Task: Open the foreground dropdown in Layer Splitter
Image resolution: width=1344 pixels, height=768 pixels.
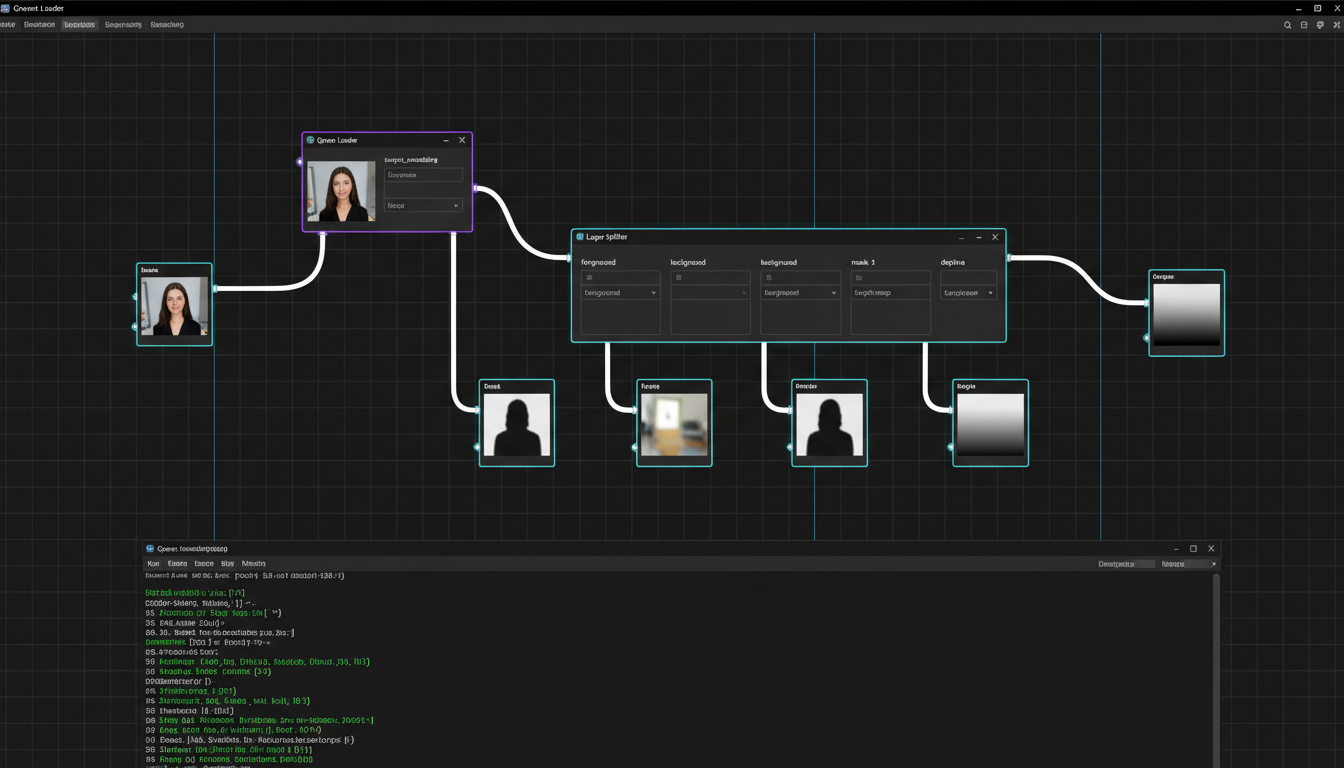Action: pyautogui.click(x=620, y=292)
